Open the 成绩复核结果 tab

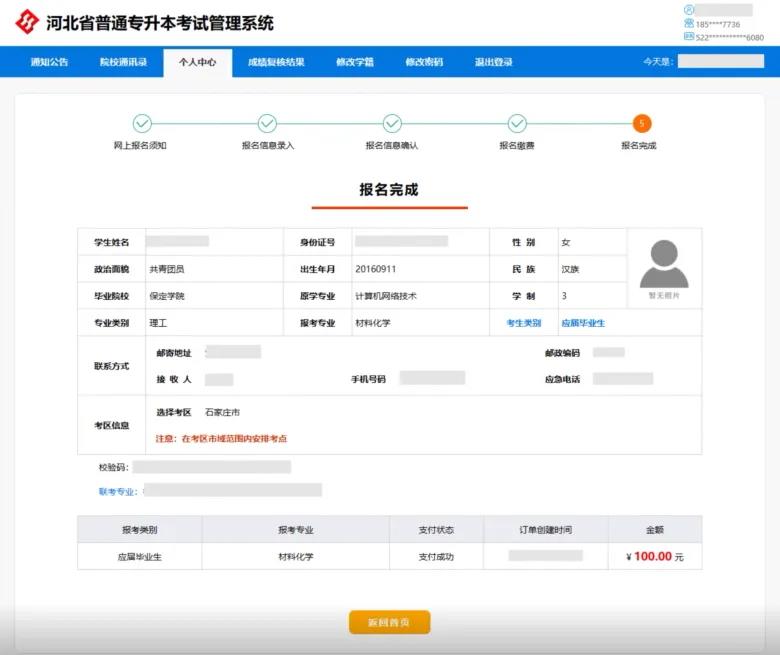point(276,62)
